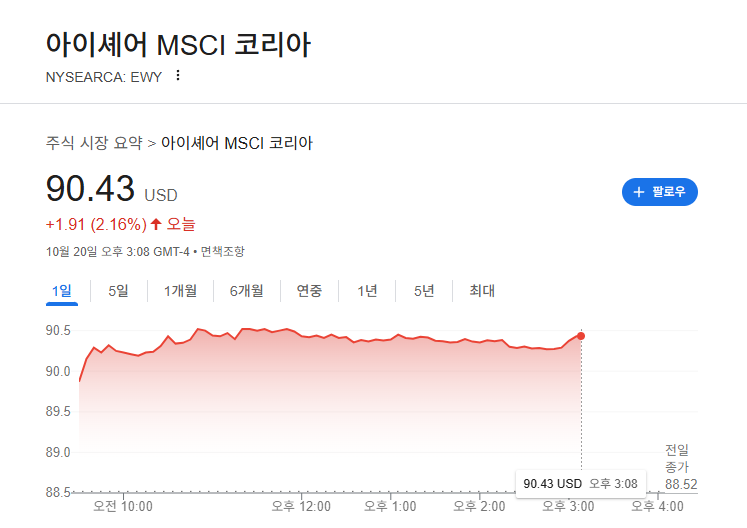Click the plus icon on follow button
Viewport: 747px width, 528px height.
click(638, 192)
